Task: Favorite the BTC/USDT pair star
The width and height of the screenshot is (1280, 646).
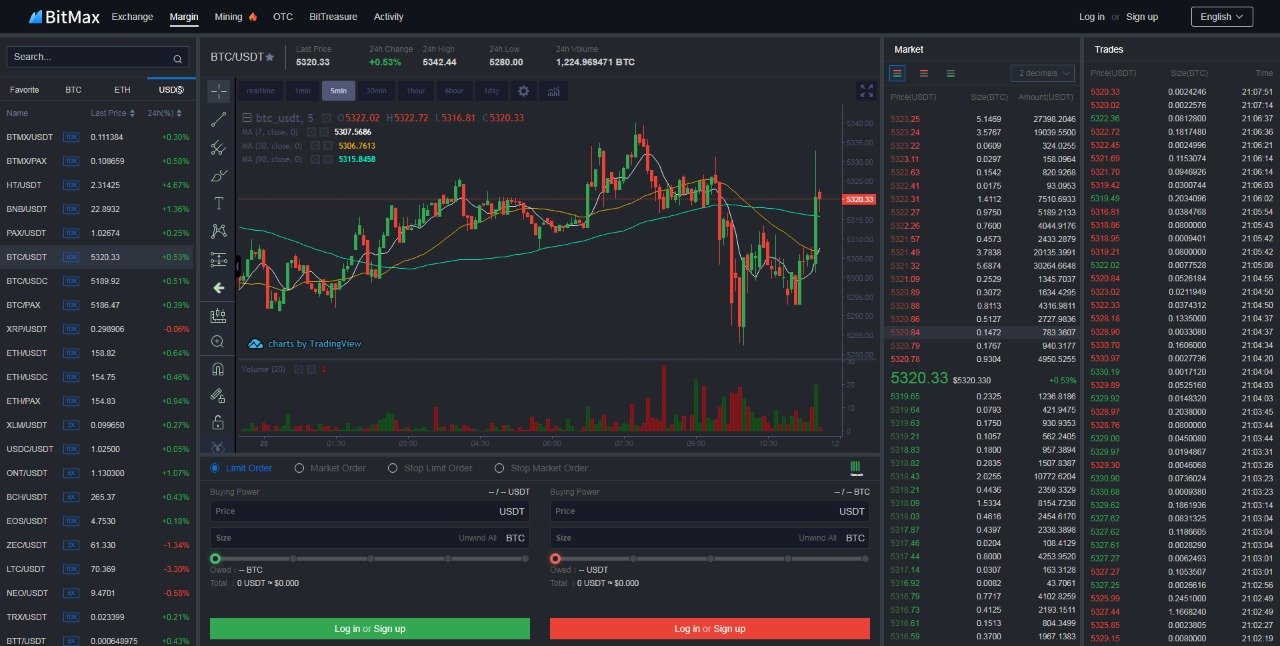Action: (269, 58)
